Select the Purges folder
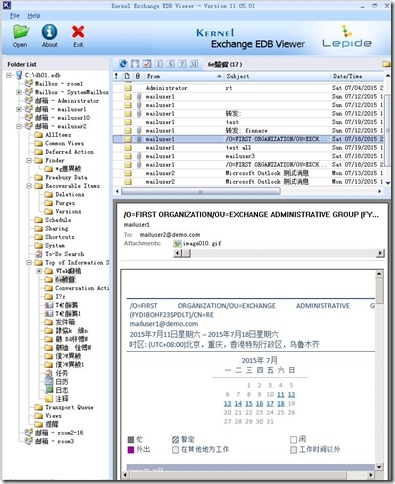Screen dimensions: 395x484 click(65, 203)
